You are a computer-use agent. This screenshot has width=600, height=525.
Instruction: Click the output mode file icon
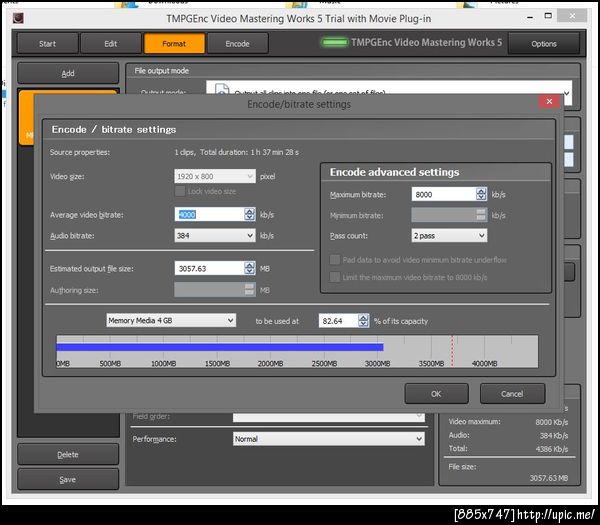click(222, 89)
